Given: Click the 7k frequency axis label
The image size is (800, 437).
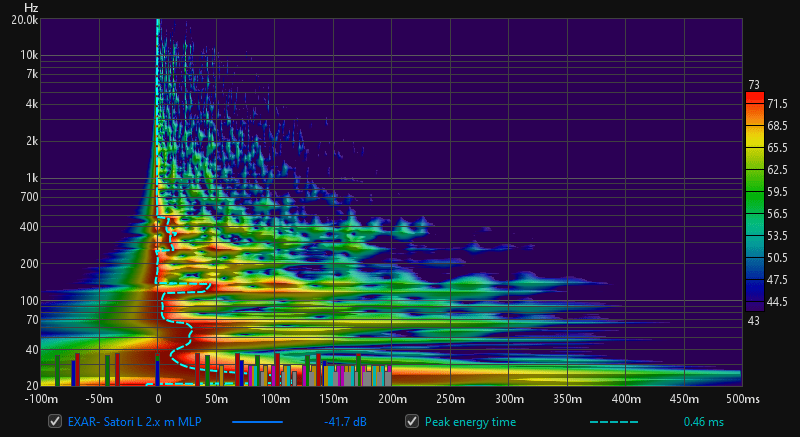Looking at the screenshot, I should [33, 74].
